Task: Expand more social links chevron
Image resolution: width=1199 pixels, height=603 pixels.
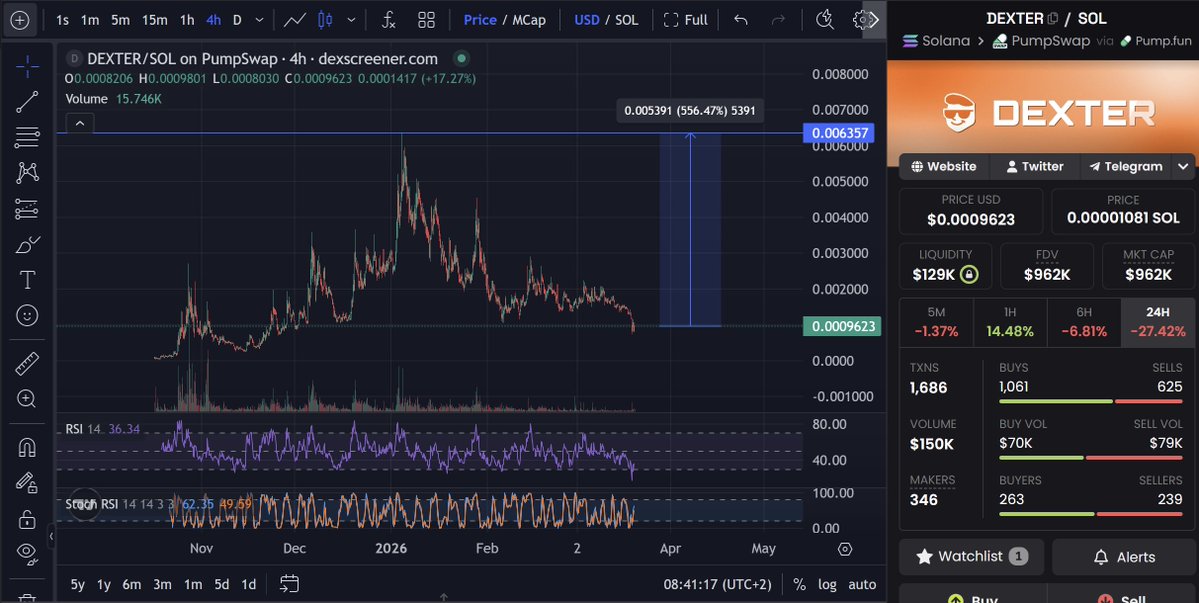Action: pos(1184,166)
